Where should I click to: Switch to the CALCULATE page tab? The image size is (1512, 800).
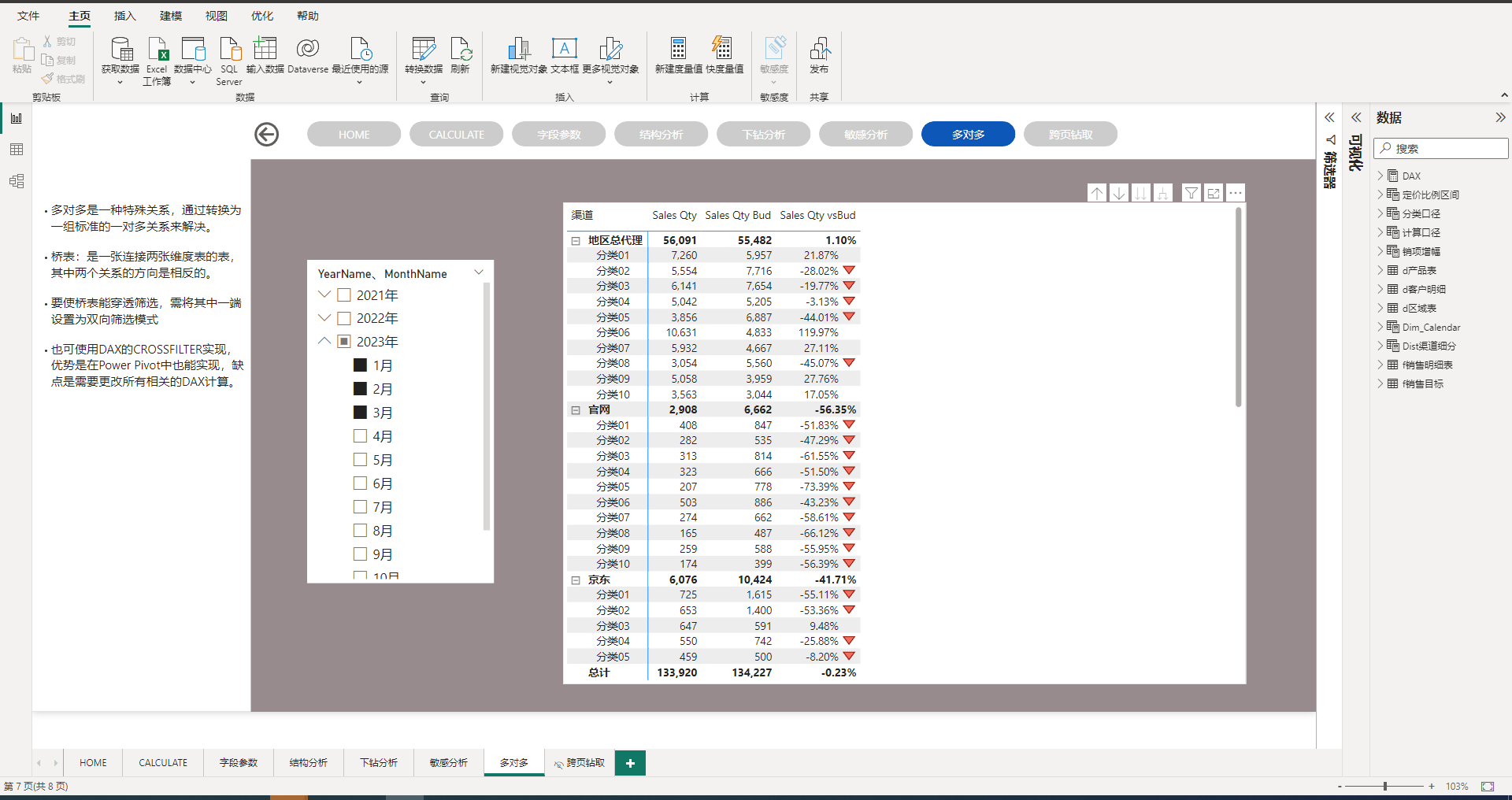tap(163, 763)
